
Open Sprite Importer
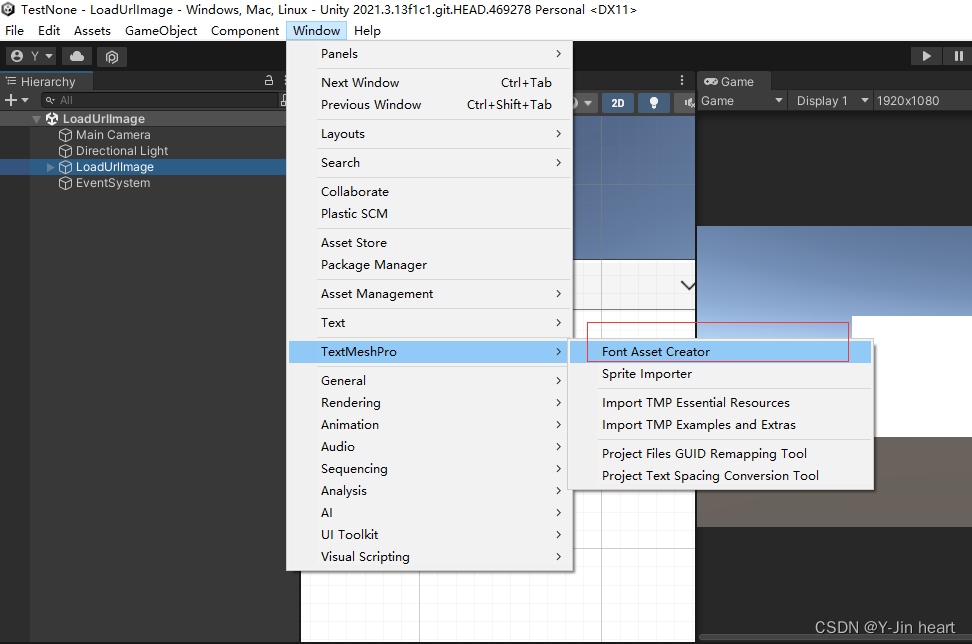721,374
